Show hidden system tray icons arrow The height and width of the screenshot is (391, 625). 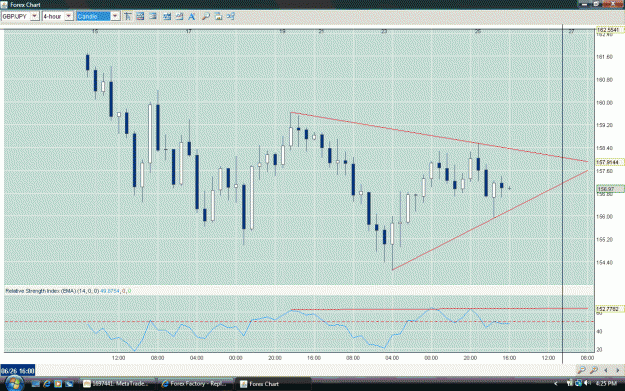point(556,384)
